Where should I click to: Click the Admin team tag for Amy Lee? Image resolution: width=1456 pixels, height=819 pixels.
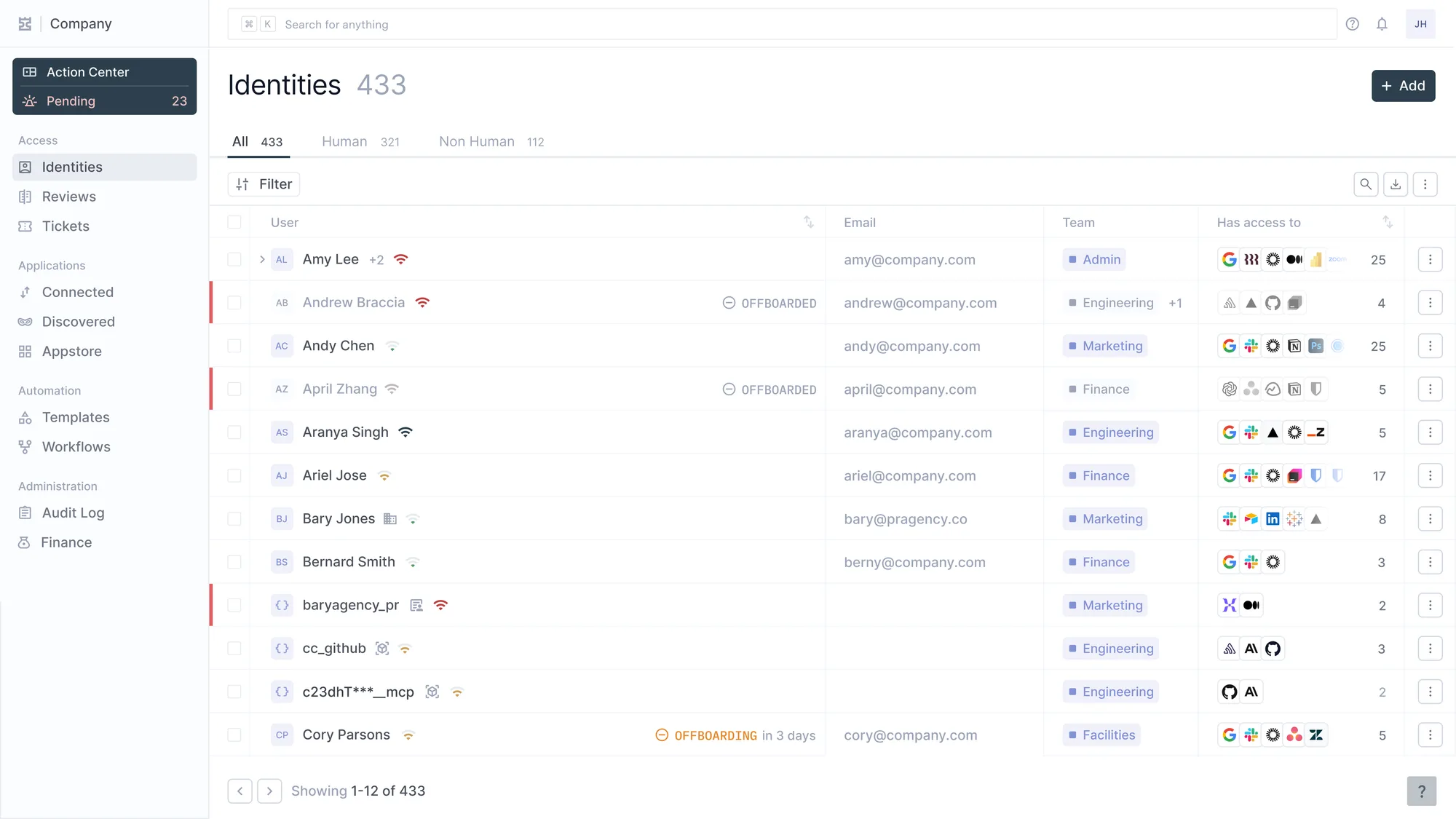(1093, 259)
